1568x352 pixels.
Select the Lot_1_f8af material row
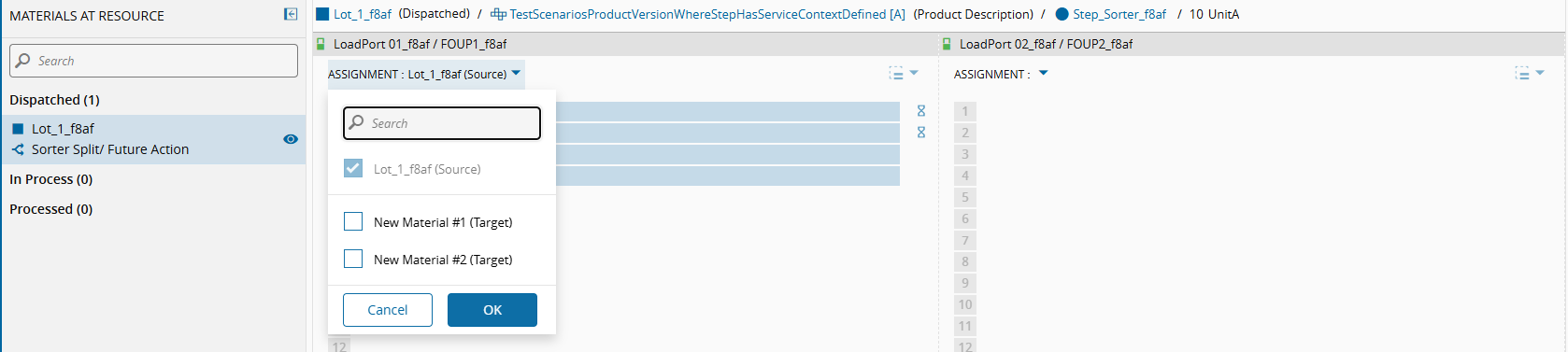coord(153,139)
